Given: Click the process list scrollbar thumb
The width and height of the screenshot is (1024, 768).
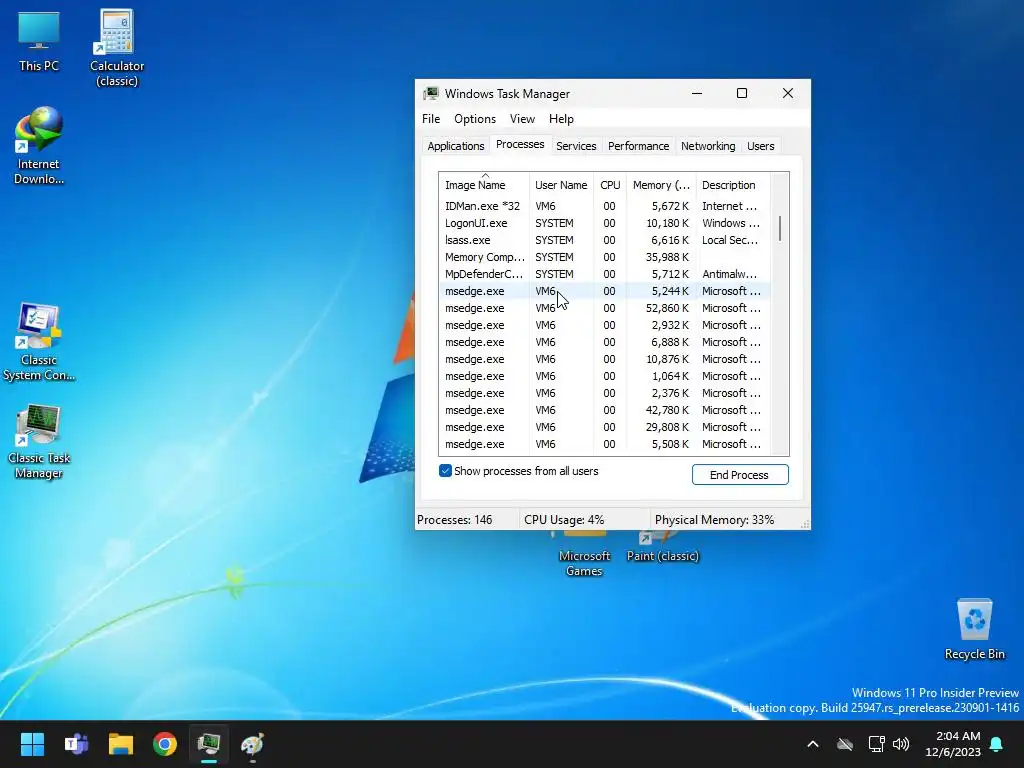Looking at the screenshot, I should point(780,229).
